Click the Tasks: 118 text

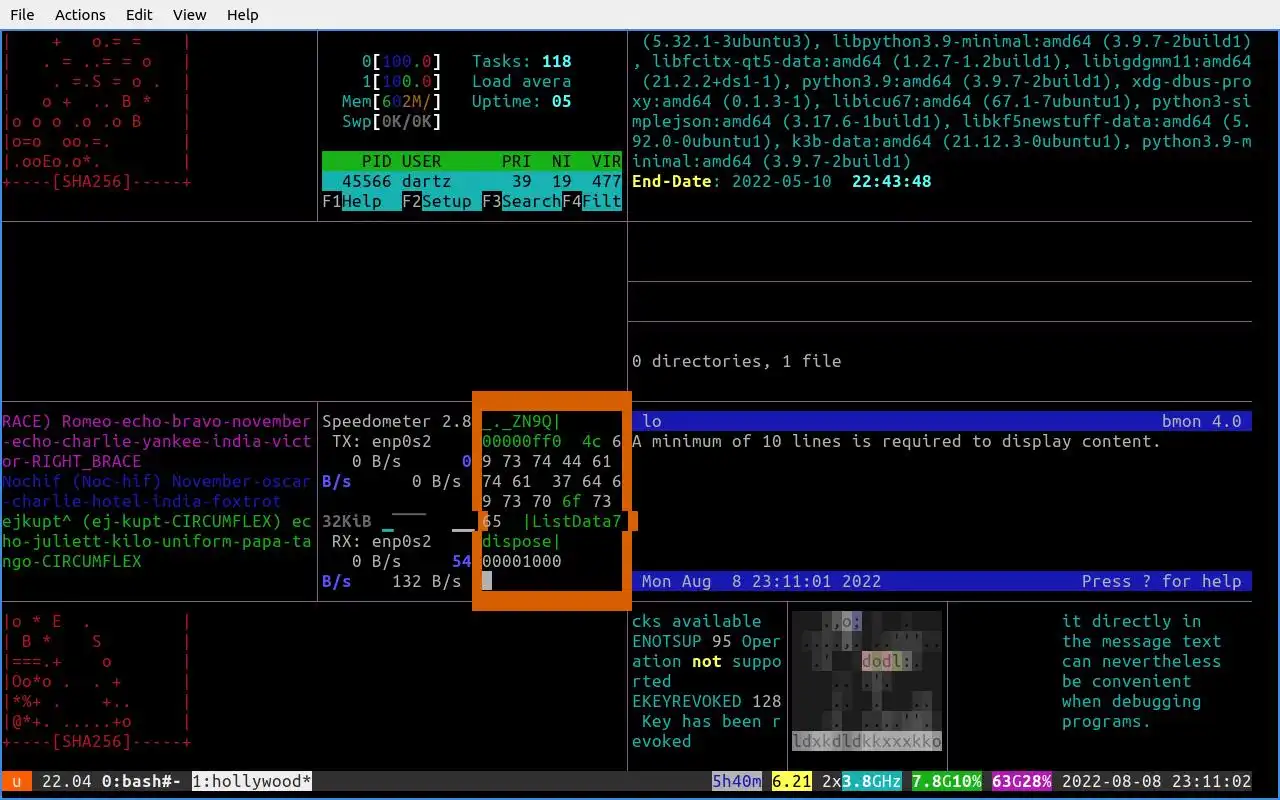point(522,61)
